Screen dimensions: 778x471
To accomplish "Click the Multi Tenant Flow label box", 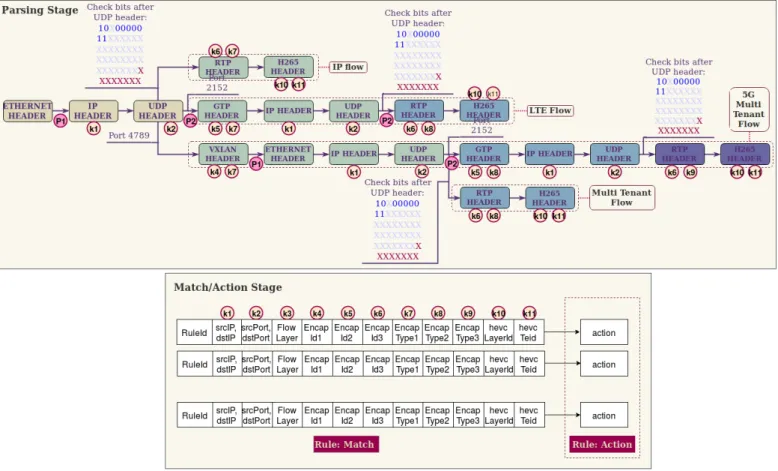I will tap(622, 198).
